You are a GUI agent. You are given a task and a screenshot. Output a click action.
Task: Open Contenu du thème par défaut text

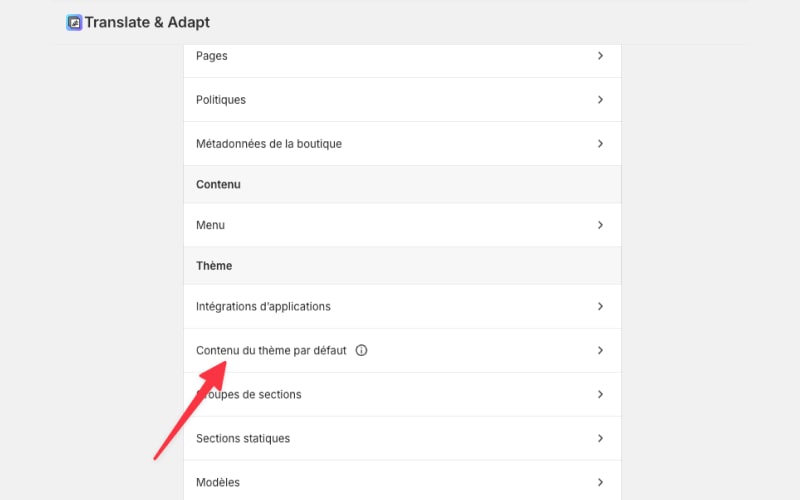[x=271, y=351]
